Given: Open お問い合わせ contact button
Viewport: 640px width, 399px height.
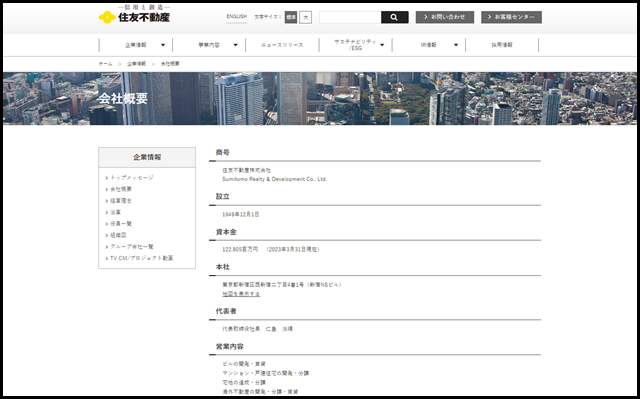Looking at the screenshot, I should point(445,17).
